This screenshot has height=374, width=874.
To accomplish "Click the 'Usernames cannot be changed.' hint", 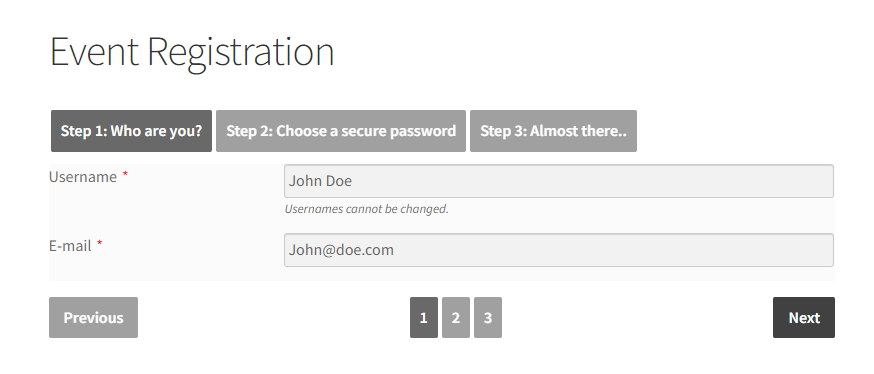I will pos(366,210).
